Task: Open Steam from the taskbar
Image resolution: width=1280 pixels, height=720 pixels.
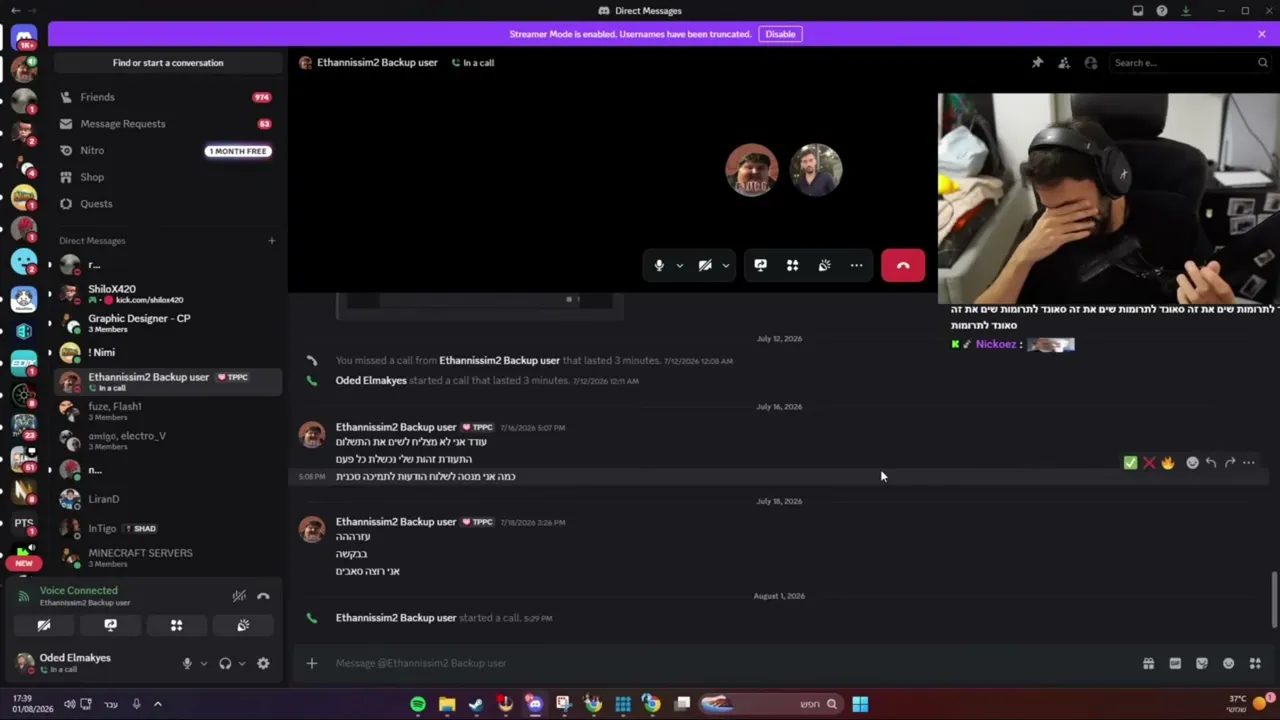Action: point(476,704)
